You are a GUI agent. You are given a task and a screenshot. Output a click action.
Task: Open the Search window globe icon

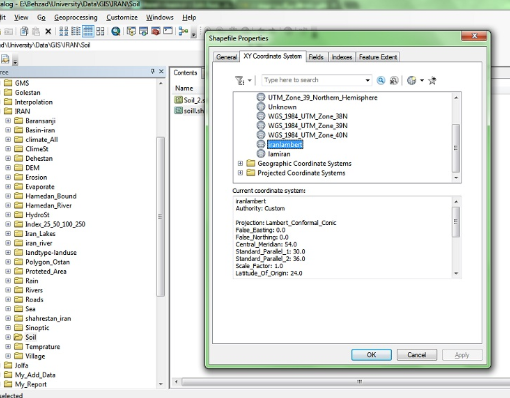[116, 31]
